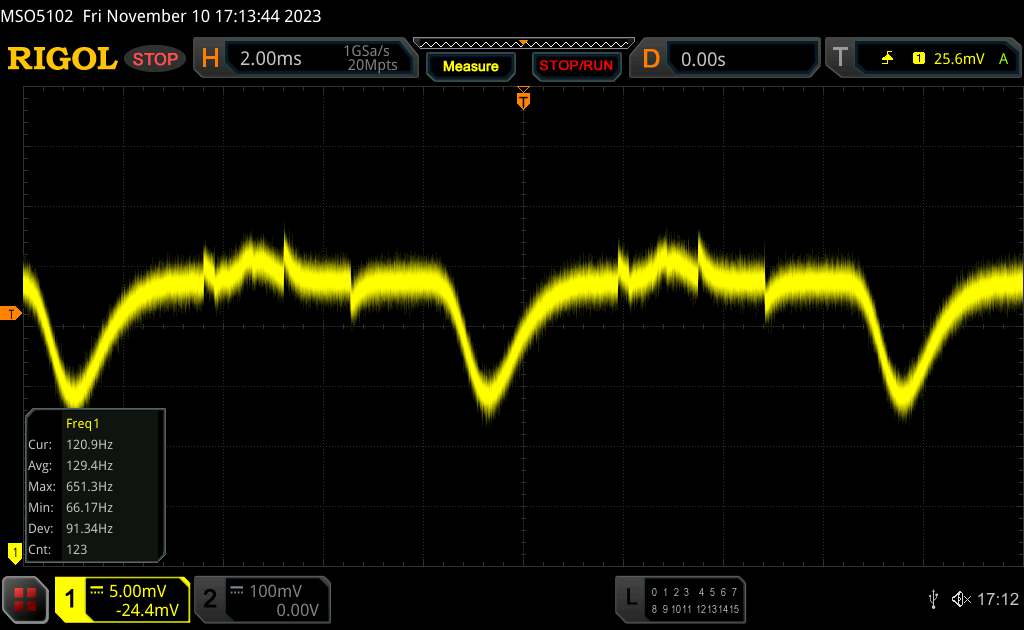Click the Cnt 123 value

pyautogui.click(x=76, y=549)
